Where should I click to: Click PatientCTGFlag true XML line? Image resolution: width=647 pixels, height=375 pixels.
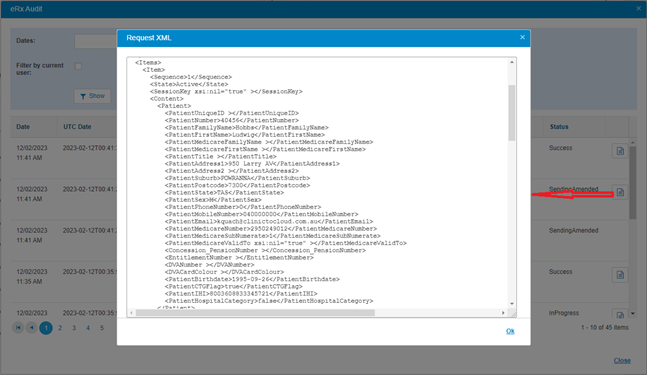click(x=234, y=286)
